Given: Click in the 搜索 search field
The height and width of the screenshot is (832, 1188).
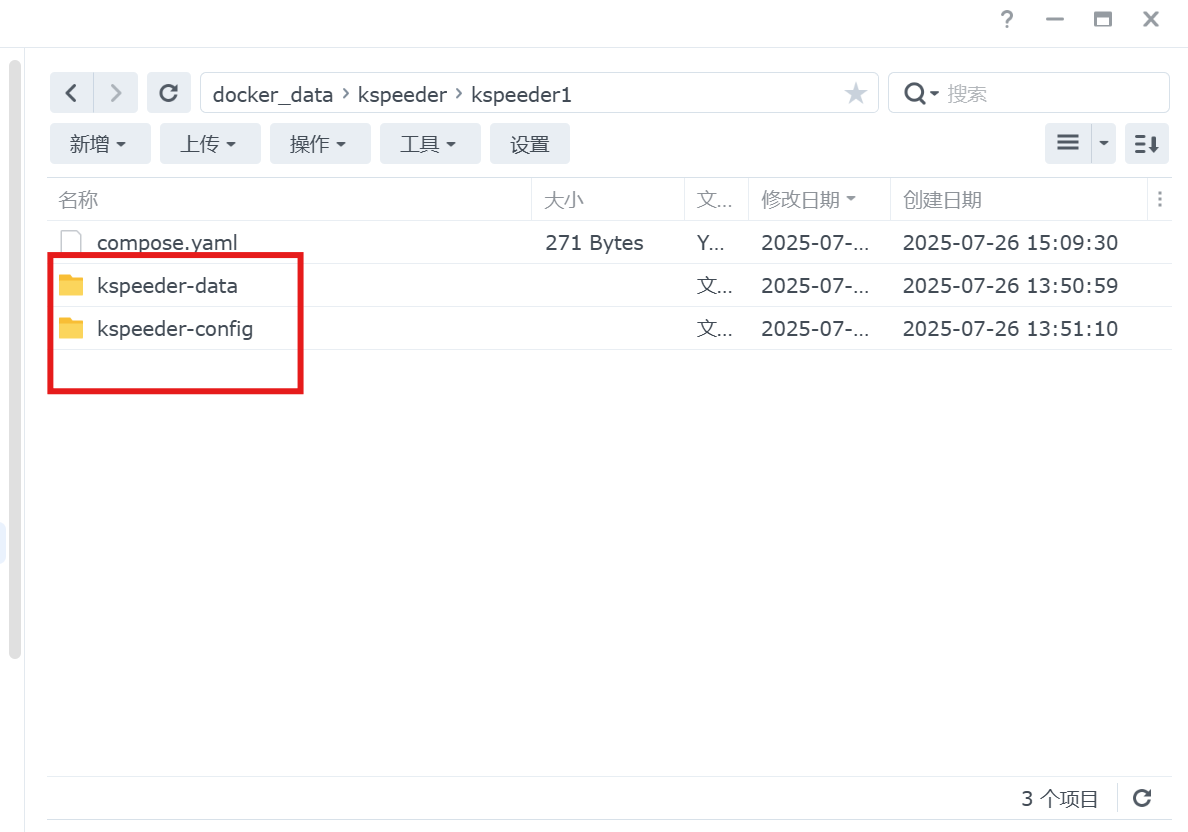Looking at the screenshot, I should tap(1050, 94).
